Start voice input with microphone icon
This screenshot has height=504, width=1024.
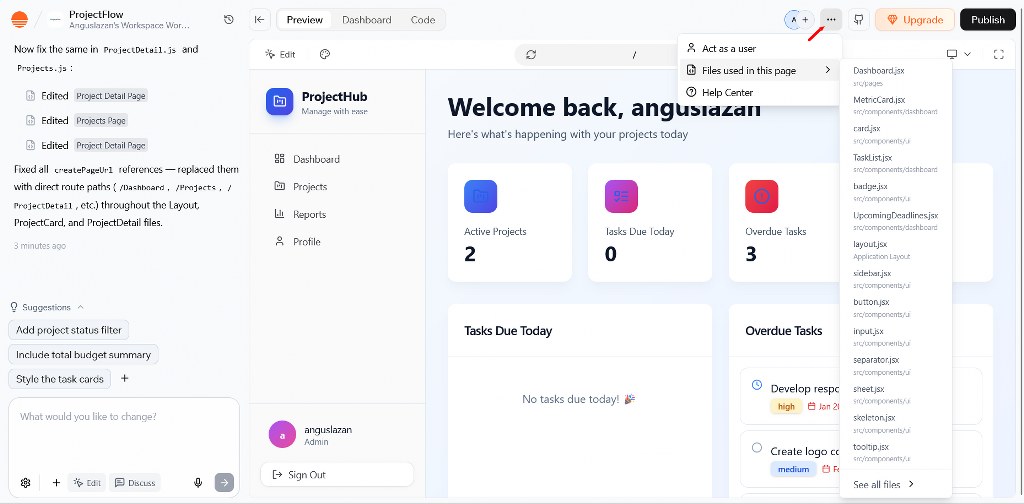tap(198, 482)
